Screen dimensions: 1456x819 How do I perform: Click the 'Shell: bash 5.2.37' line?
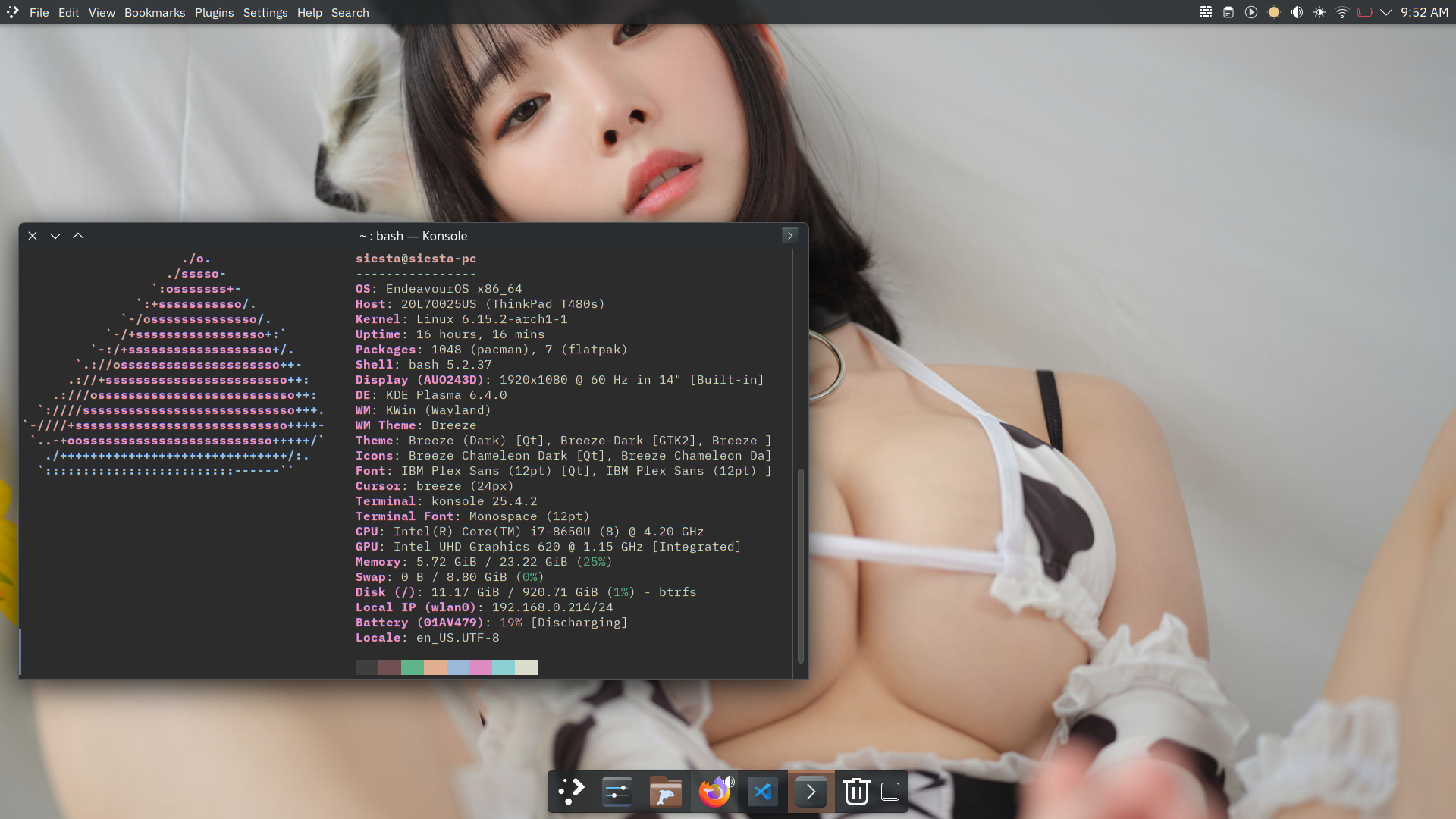click(x=424, y=365)
